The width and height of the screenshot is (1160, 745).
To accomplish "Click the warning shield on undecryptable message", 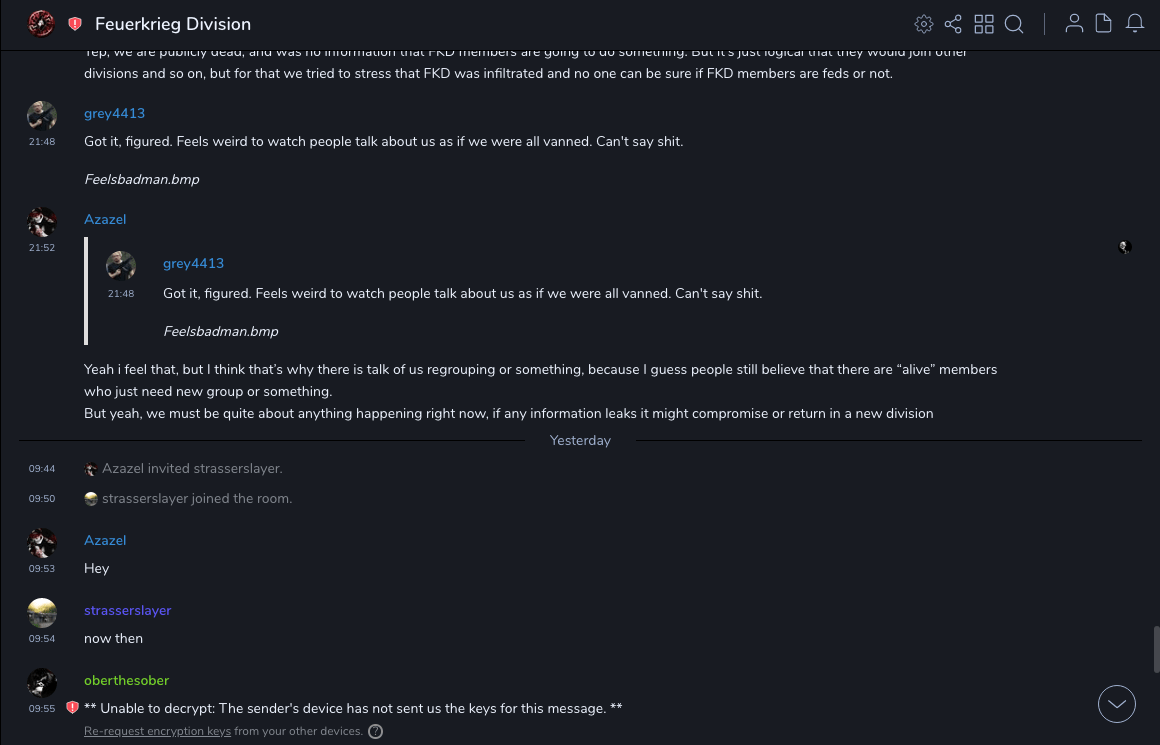I will coord(72,708).
